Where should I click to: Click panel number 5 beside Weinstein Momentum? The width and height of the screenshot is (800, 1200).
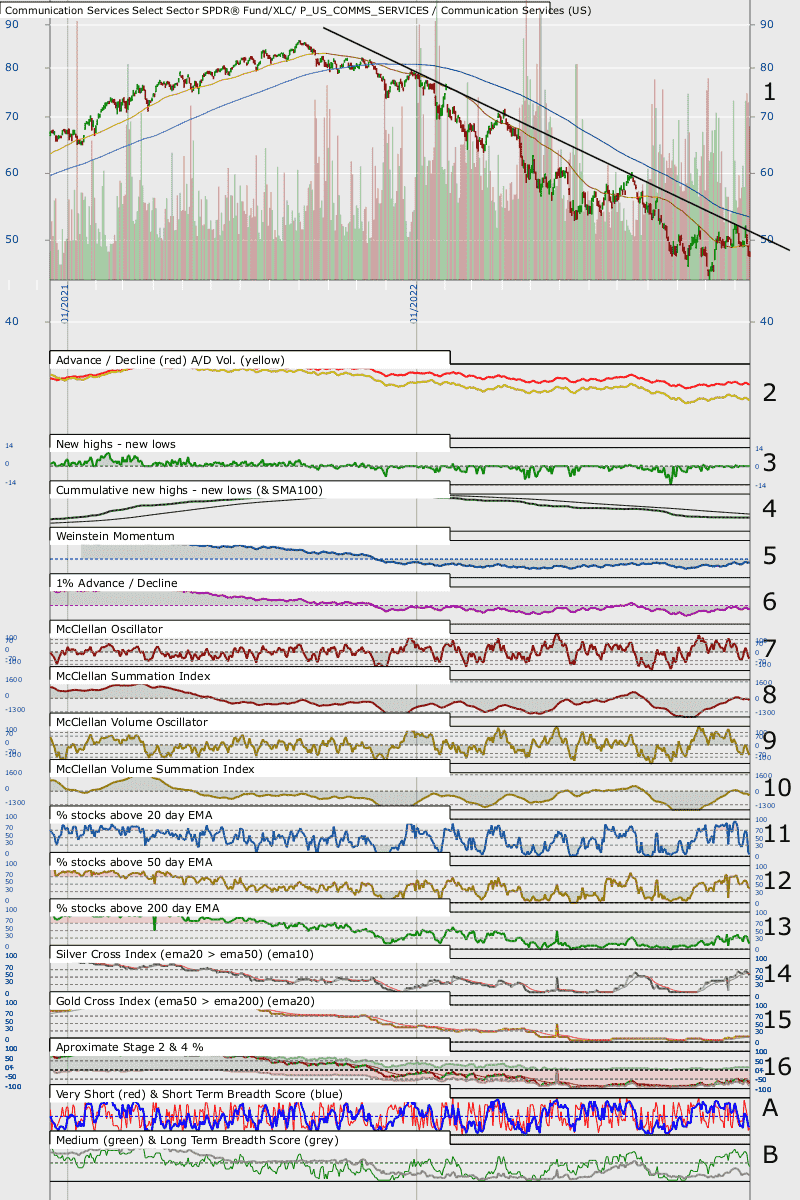click(x=770, y=556)
